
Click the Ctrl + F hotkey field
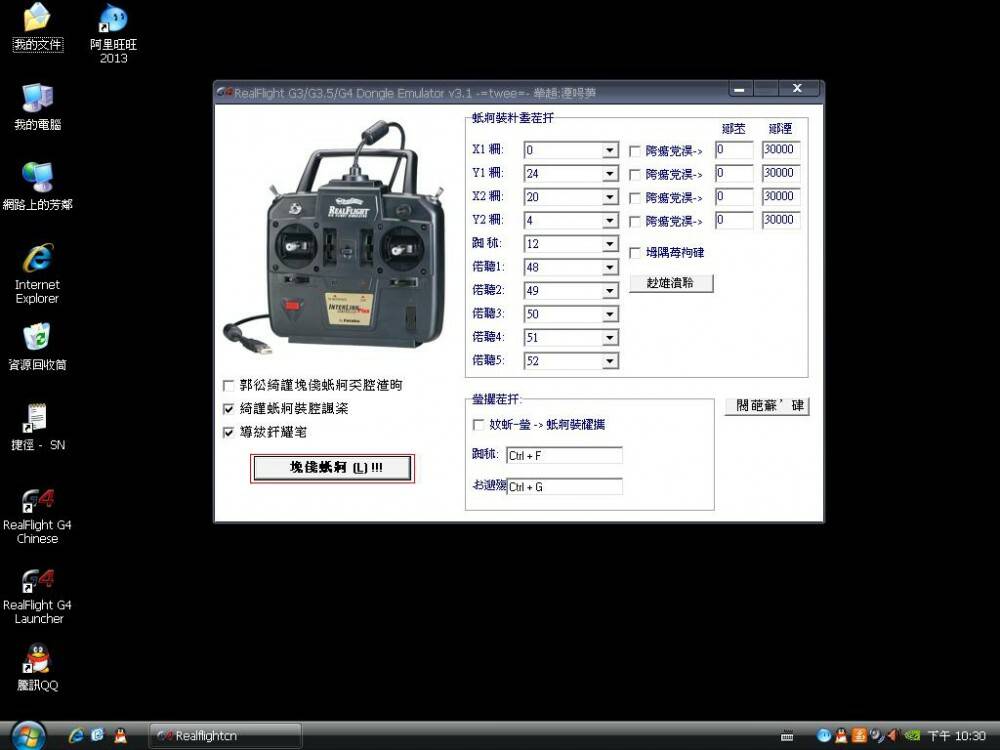pyautogui.click(x=564, y=455)
